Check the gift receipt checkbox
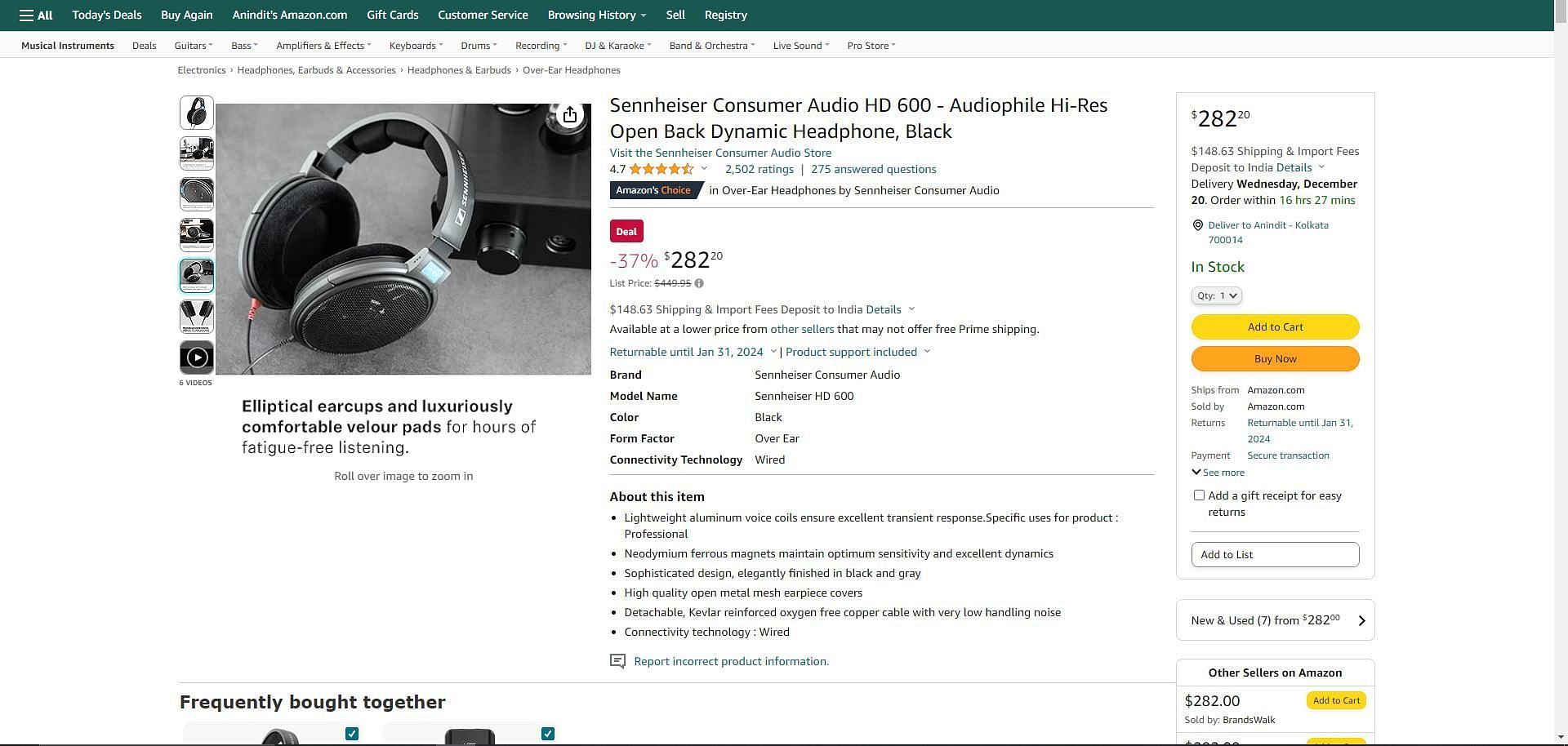 tap(1199, 495)
